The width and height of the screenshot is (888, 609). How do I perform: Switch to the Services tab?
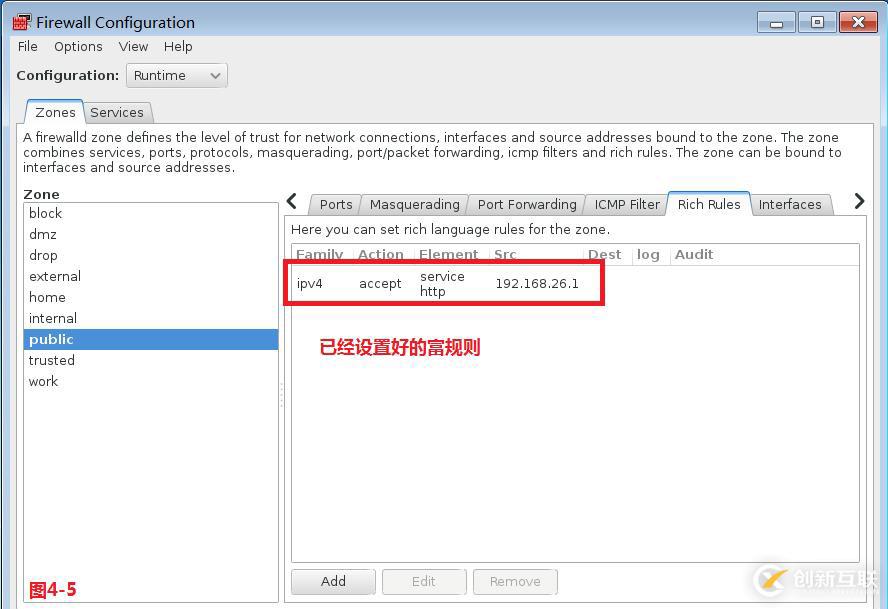pyautogui.click(x=117, y=112)
